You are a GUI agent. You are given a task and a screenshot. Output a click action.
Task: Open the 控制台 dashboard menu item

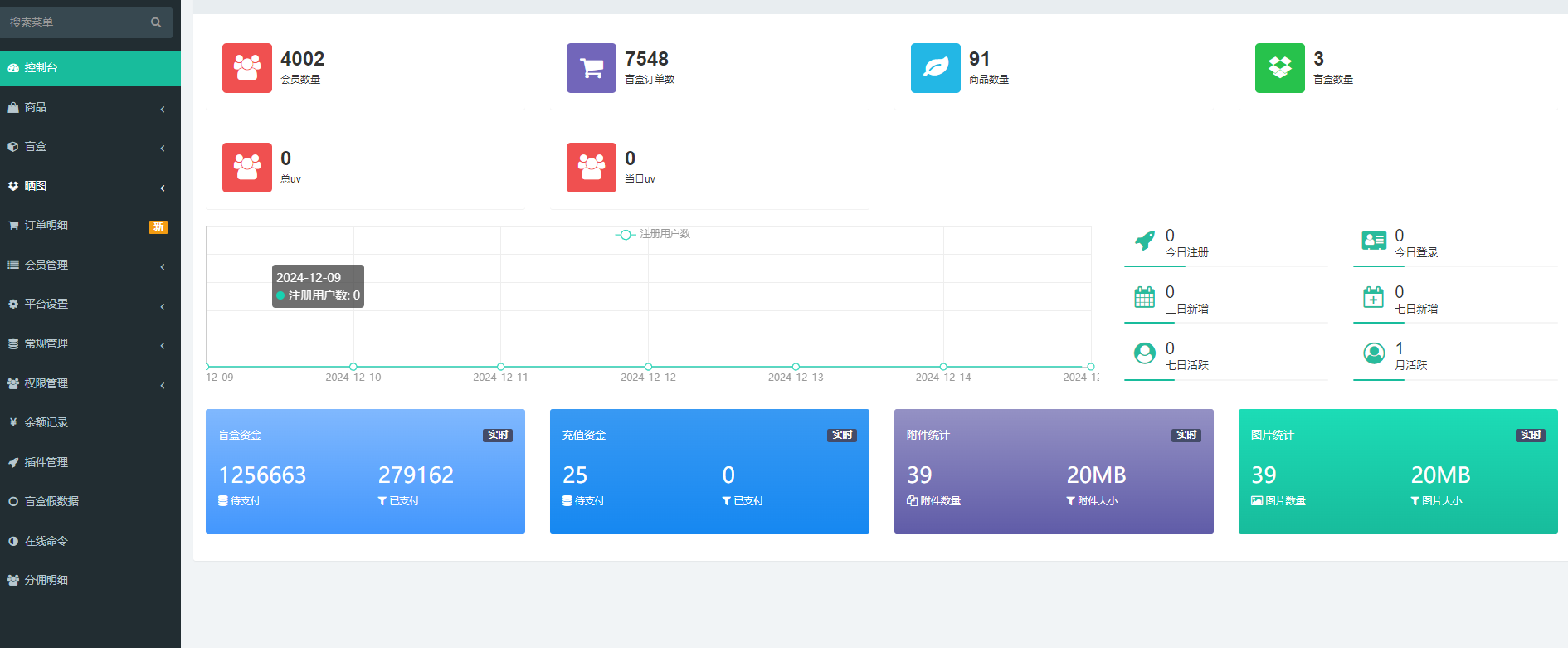(90, 68)
